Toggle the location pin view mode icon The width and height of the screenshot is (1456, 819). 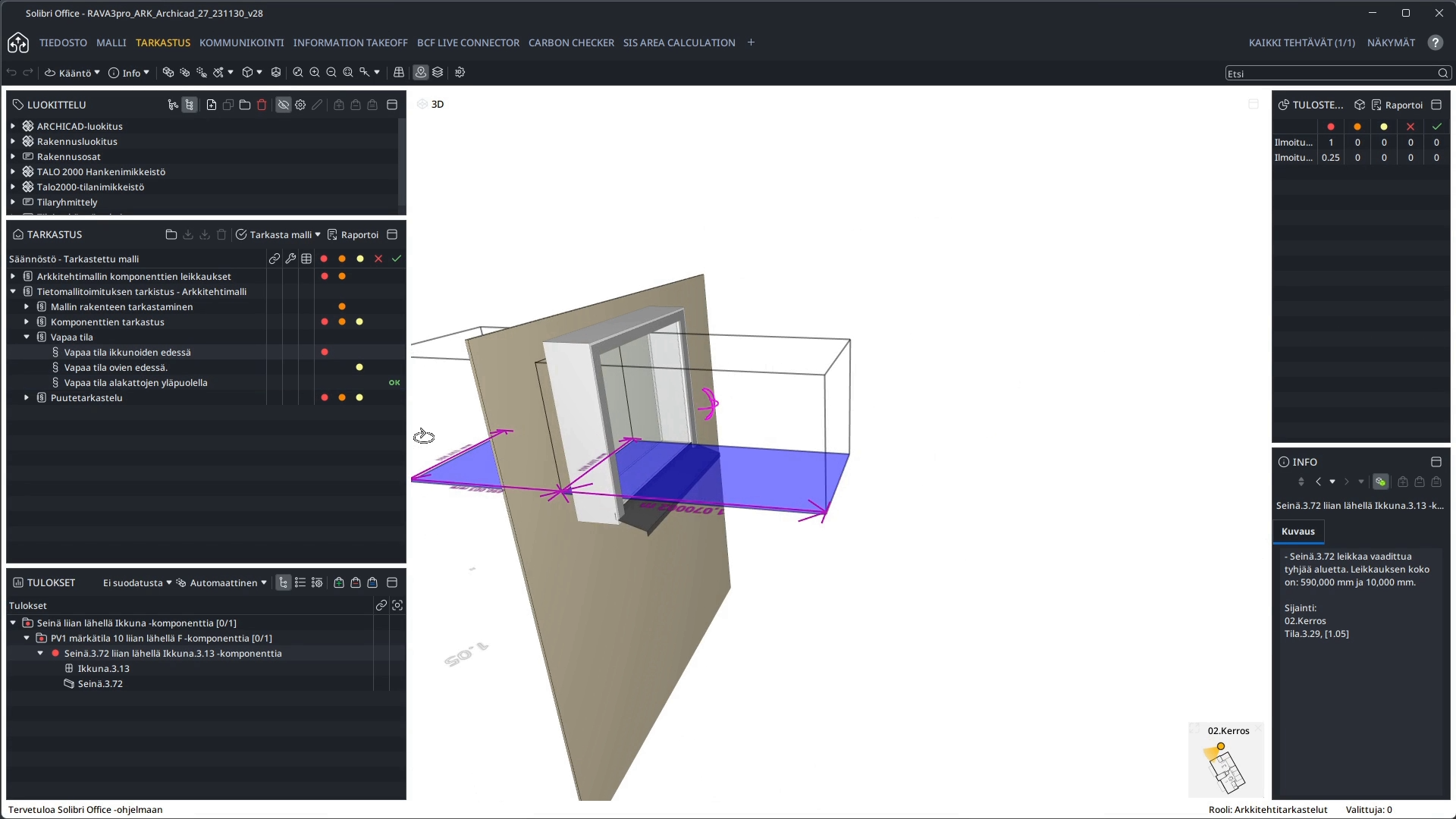click(x=421, y=73)
